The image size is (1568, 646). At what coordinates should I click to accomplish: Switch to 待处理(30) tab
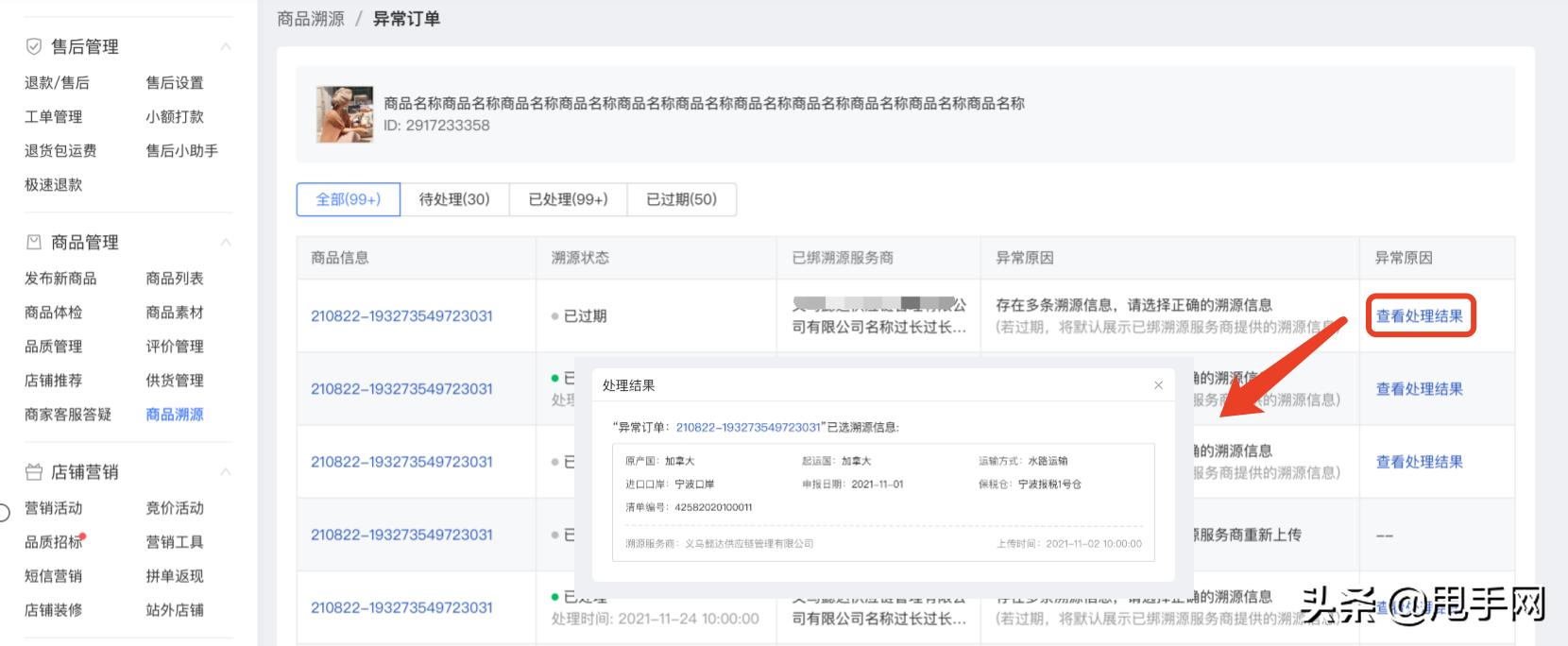click(454, 199)
